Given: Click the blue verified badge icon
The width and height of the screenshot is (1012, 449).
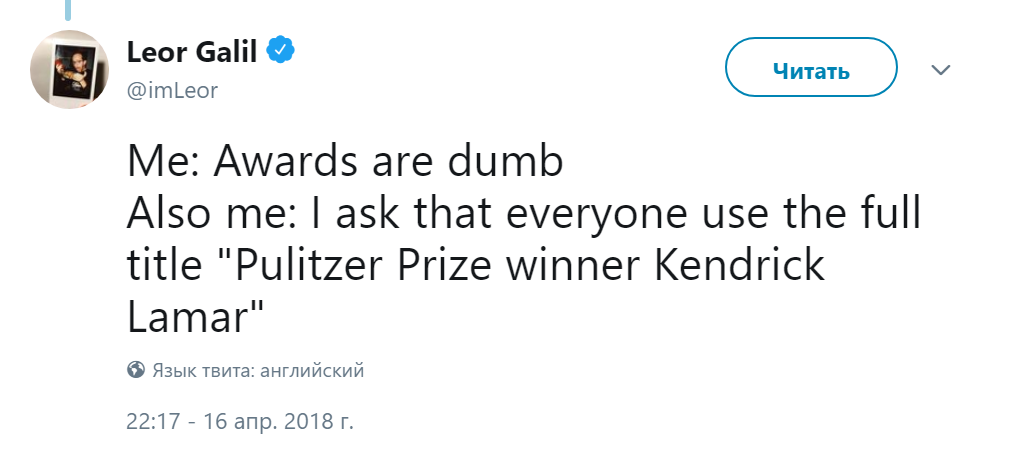Looking at the screenshot, I should coord(281,50).
